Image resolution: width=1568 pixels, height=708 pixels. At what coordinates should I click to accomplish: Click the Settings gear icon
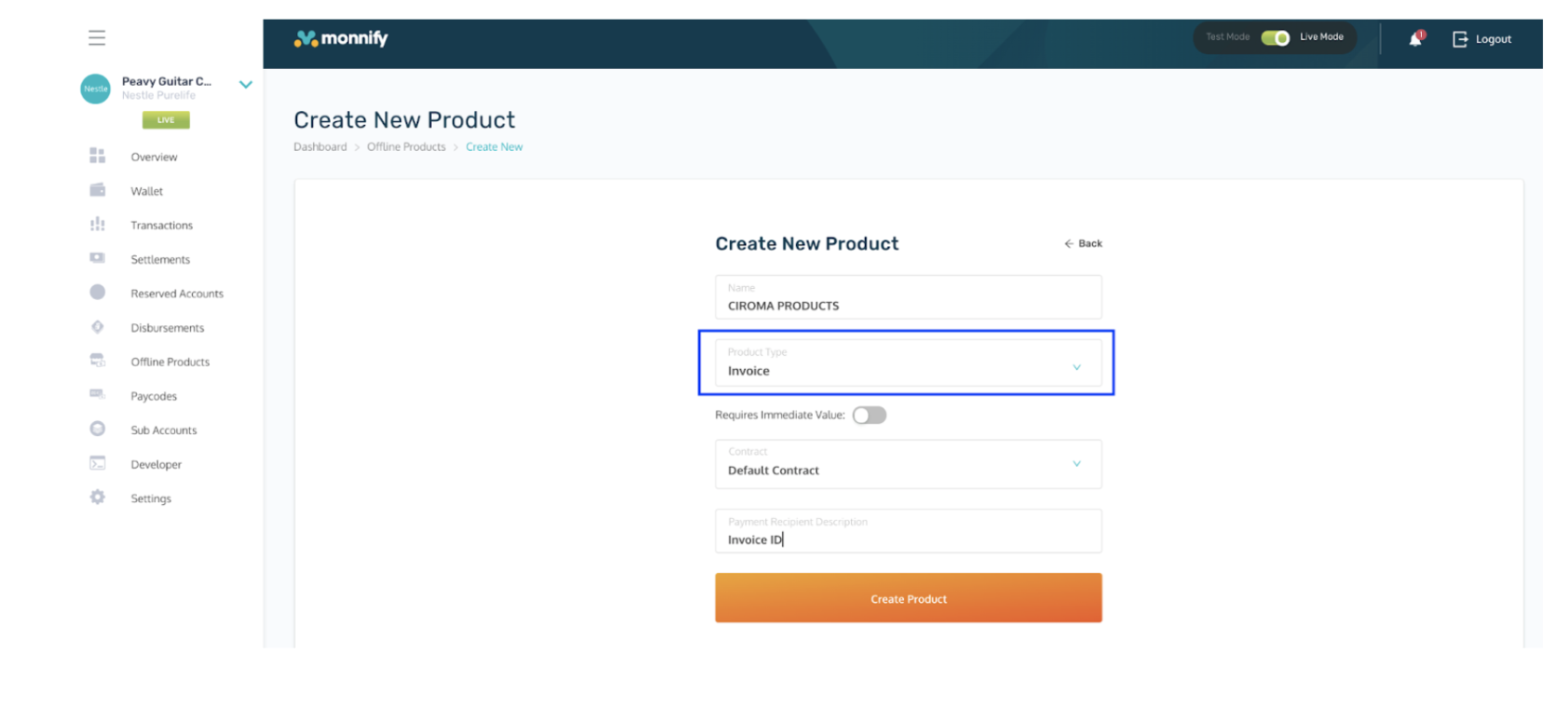pos(97,497)
